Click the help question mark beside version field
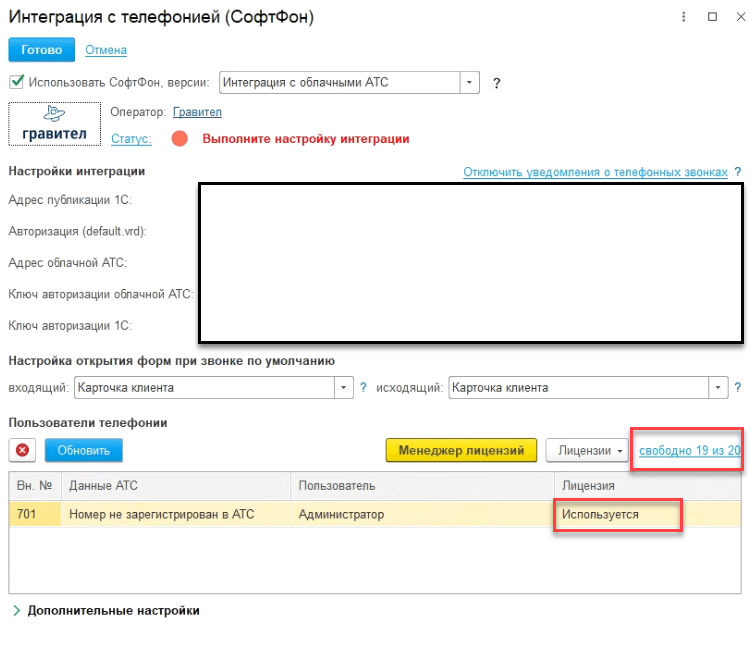 (x=497, y=83)
